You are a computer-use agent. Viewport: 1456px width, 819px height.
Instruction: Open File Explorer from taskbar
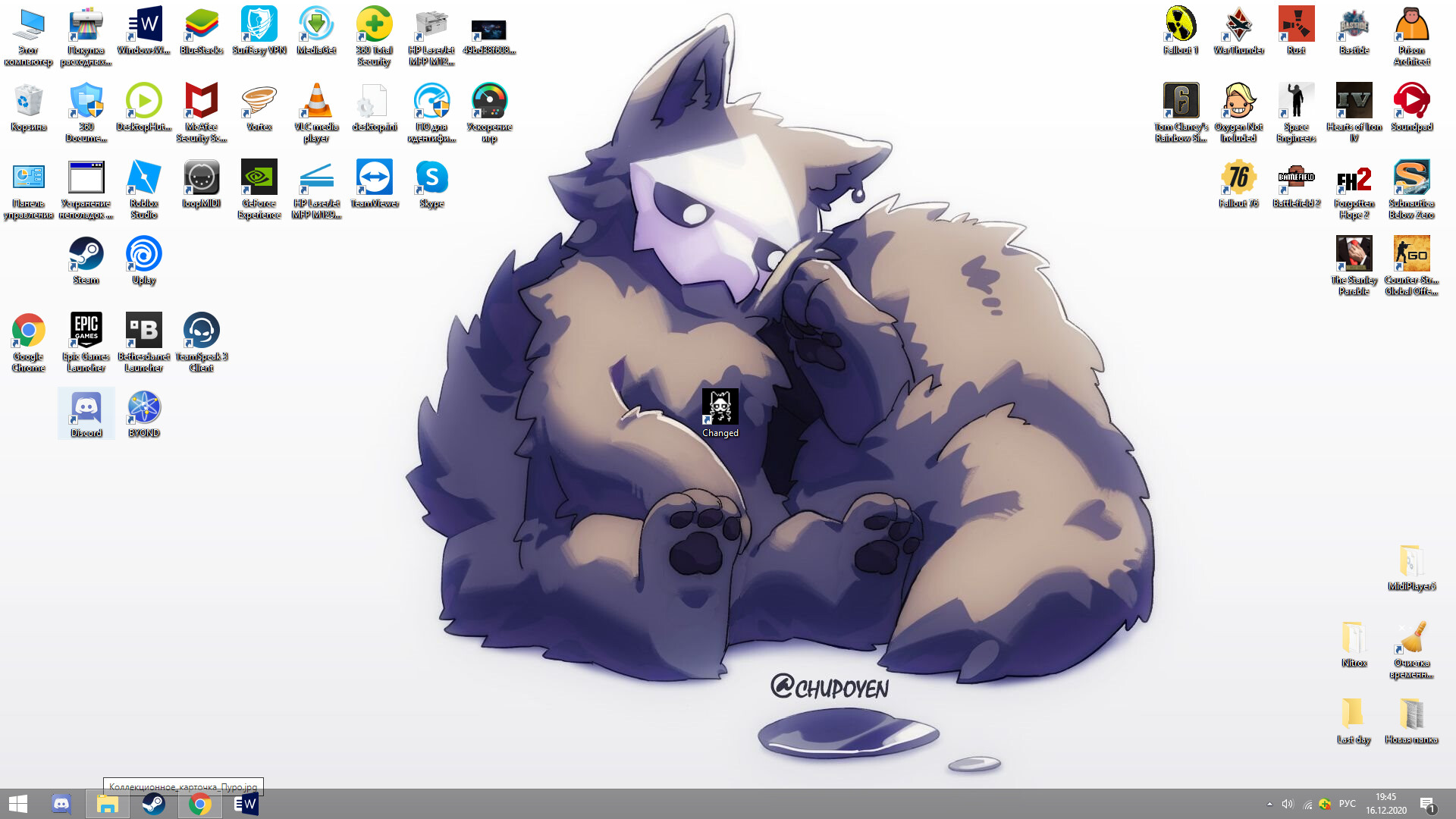pos(107,804)
